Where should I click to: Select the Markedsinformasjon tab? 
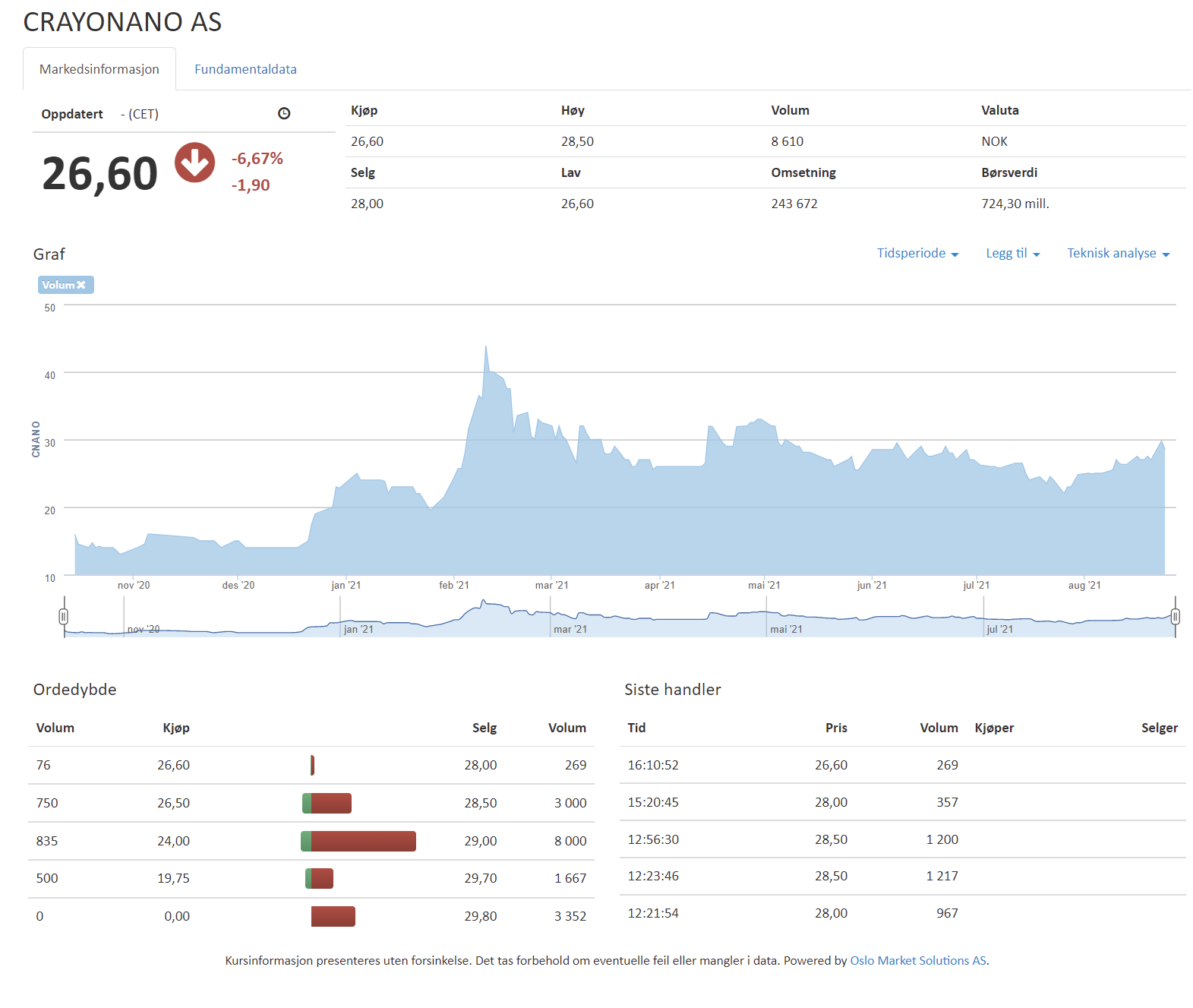tap(99, 69)
